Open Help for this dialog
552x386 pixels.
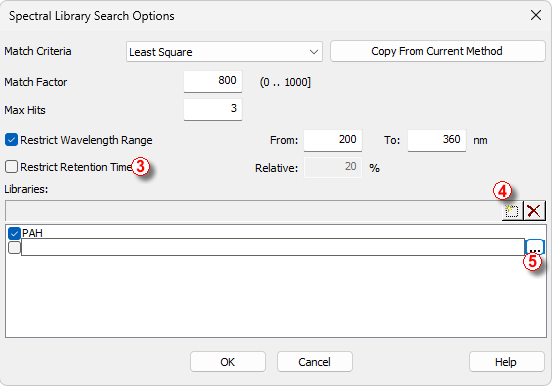pos(507,362)
